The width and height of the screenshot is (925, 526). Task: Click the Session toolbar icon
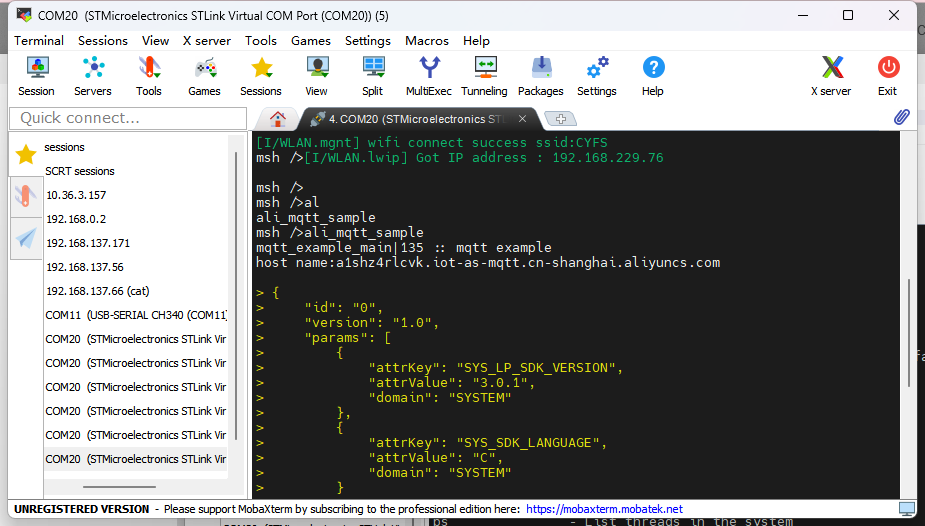pos(37,77)
